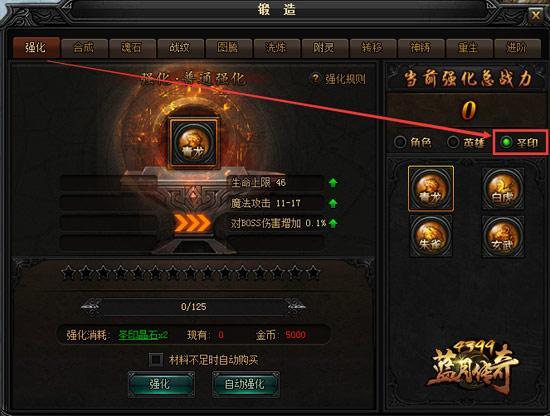Select the 白虎 seal icon
This screenshot has height=416, width=550.
coord(503,189)
